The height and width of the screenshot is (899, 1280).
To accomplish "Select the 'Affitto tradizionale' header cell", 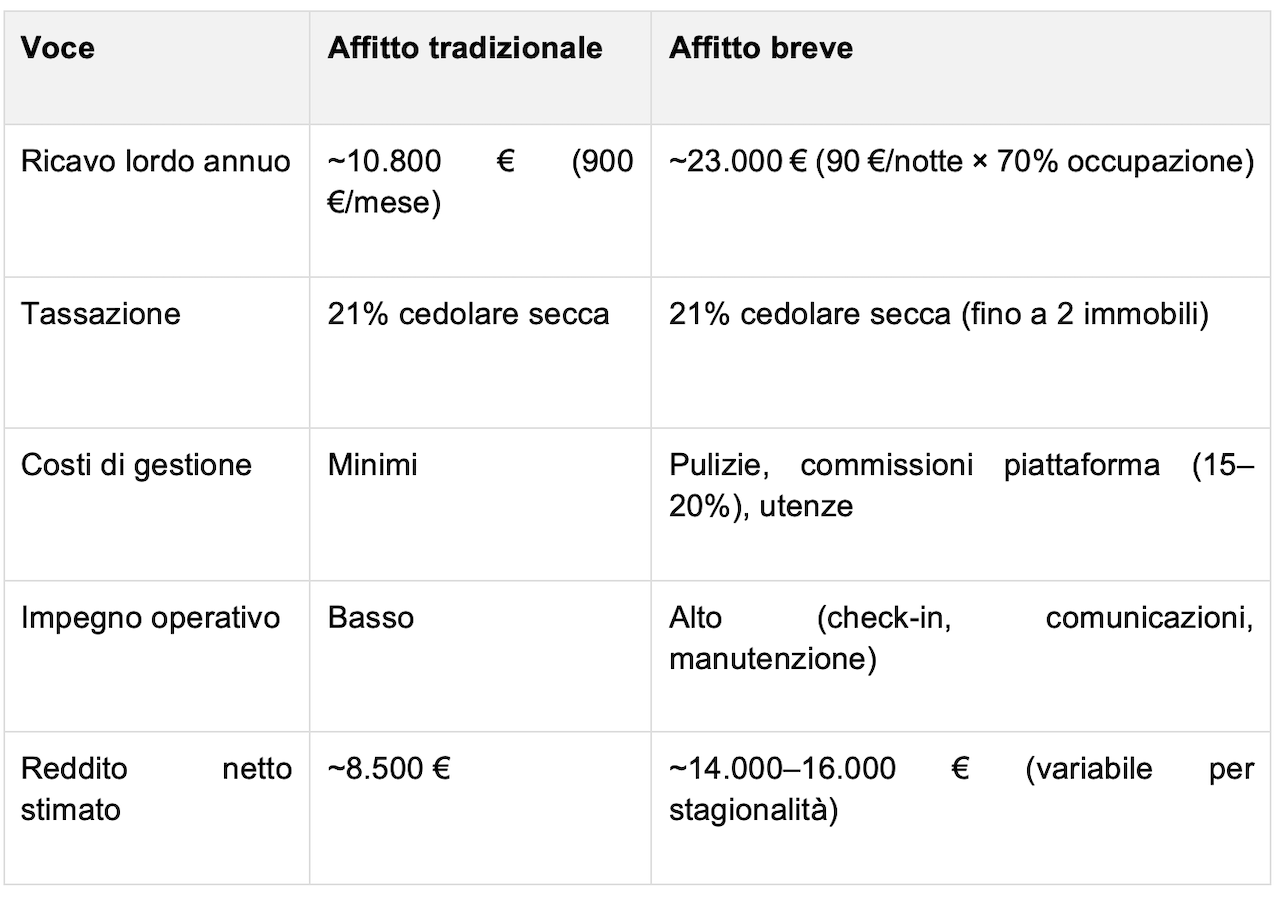I will tap(480, 68).
